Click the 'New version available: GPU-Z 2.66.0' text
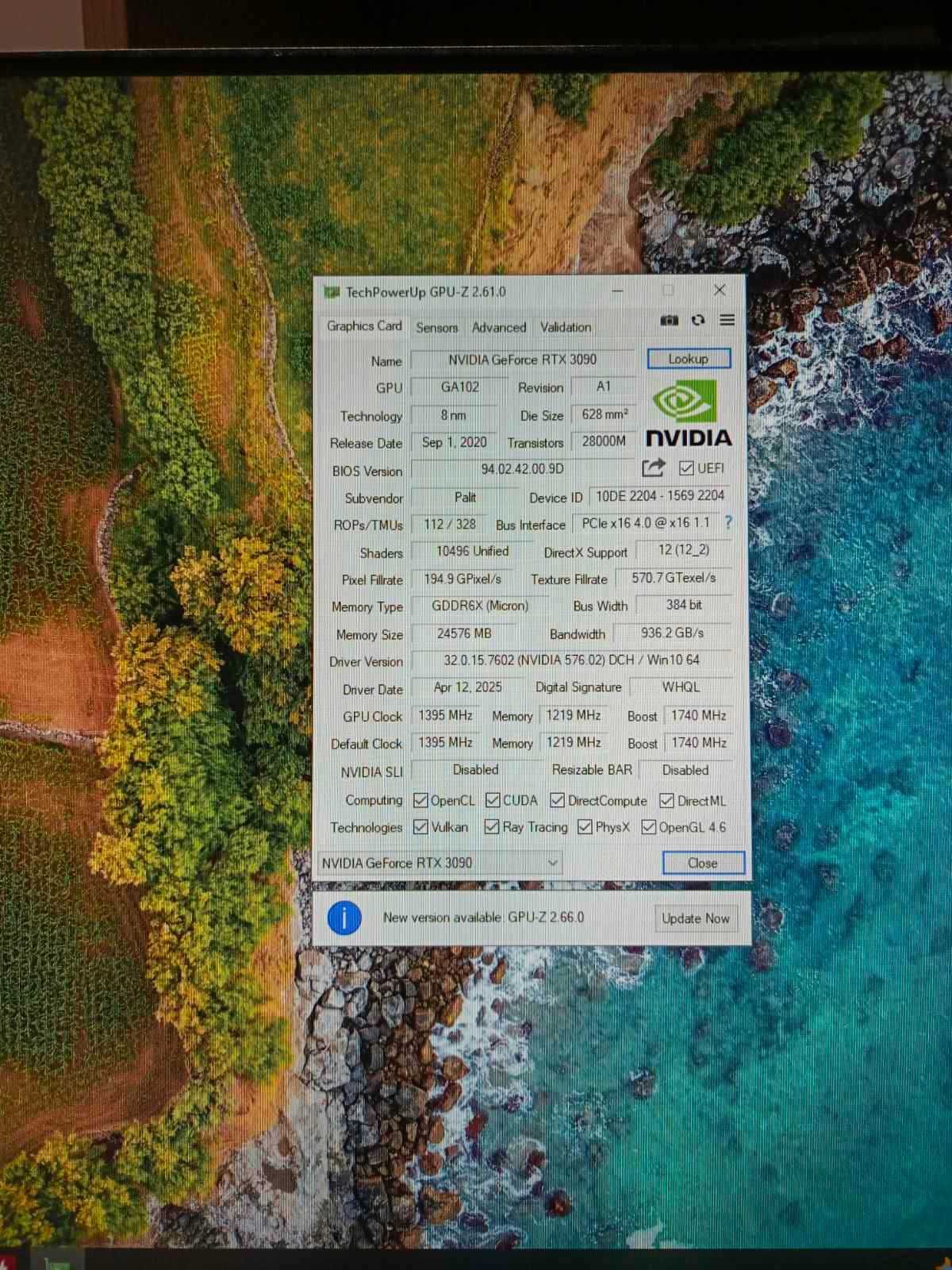 point(483,918)
